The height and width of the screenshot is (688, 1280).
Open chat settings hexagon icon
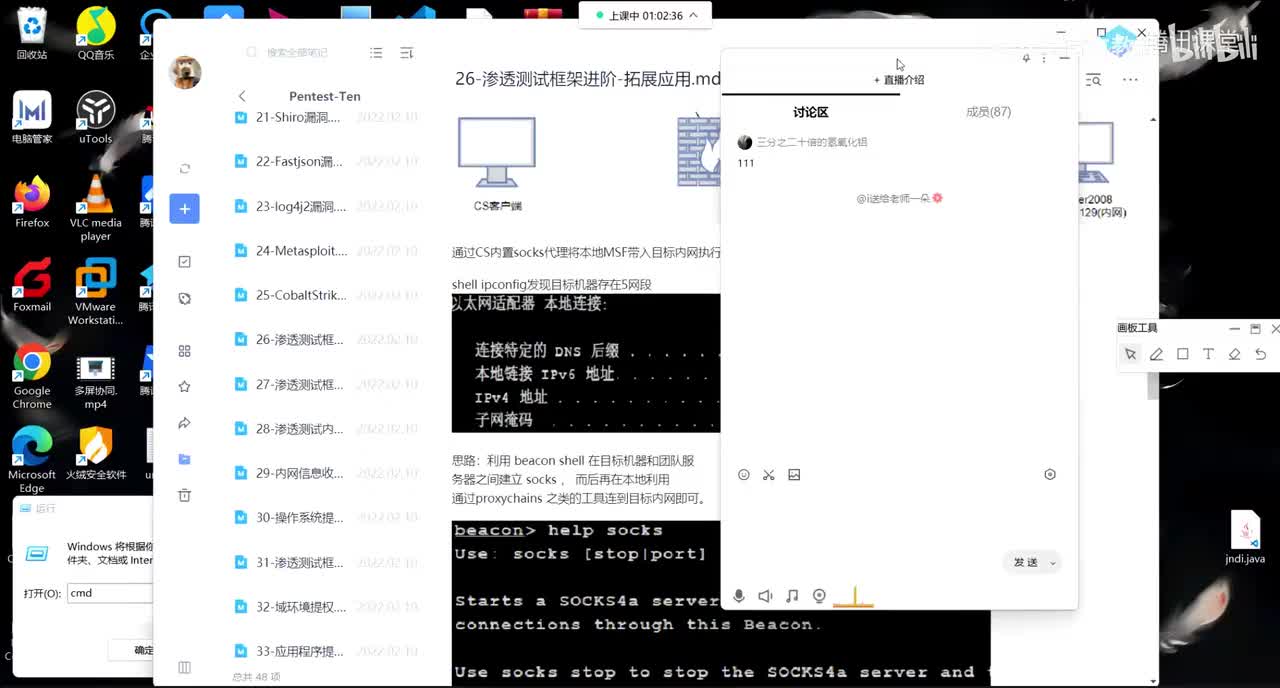click(1050, 475)
